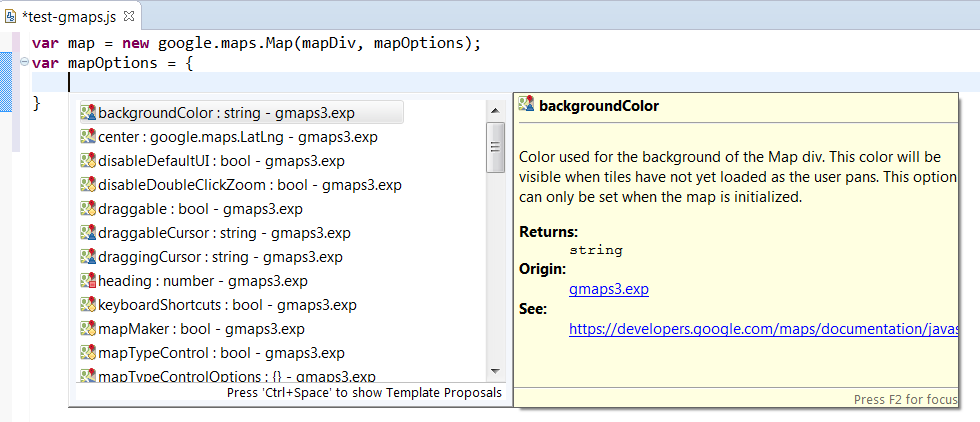Click 'Press F2 for focus' status text

click(905, 399)
